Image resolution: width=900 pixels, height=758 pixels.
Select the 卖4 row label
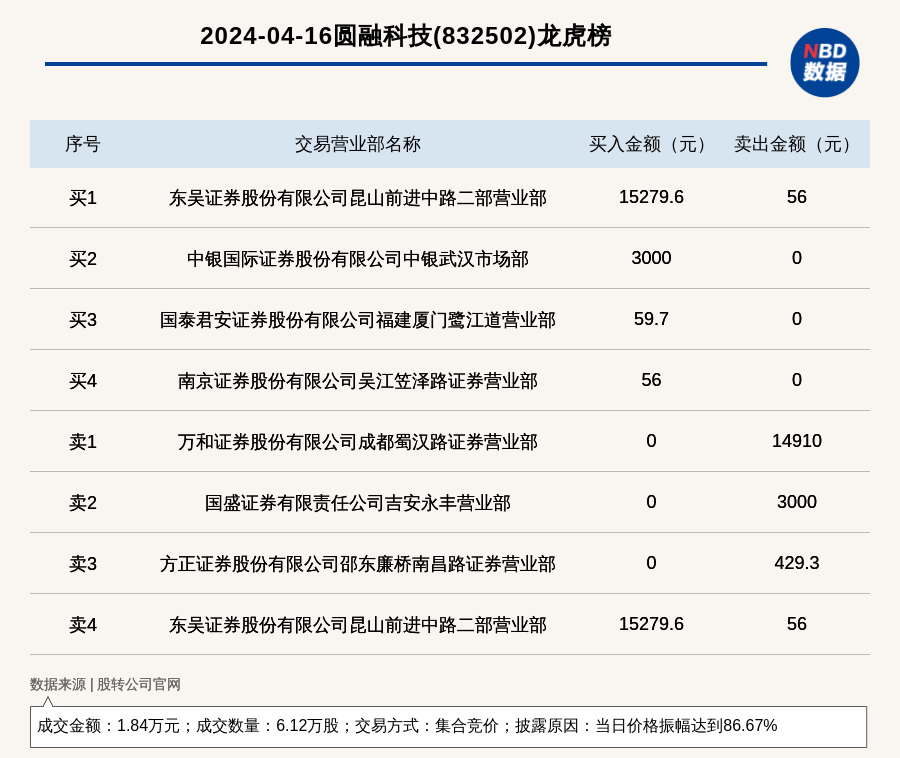tap(83, 625)
